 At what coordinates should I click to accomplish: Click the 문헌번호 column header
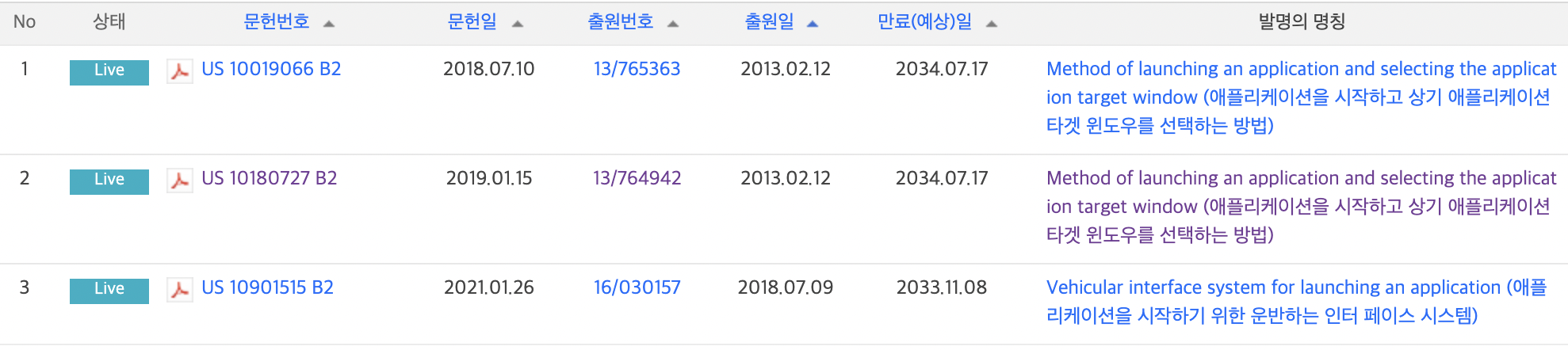[x=276, y=21]
